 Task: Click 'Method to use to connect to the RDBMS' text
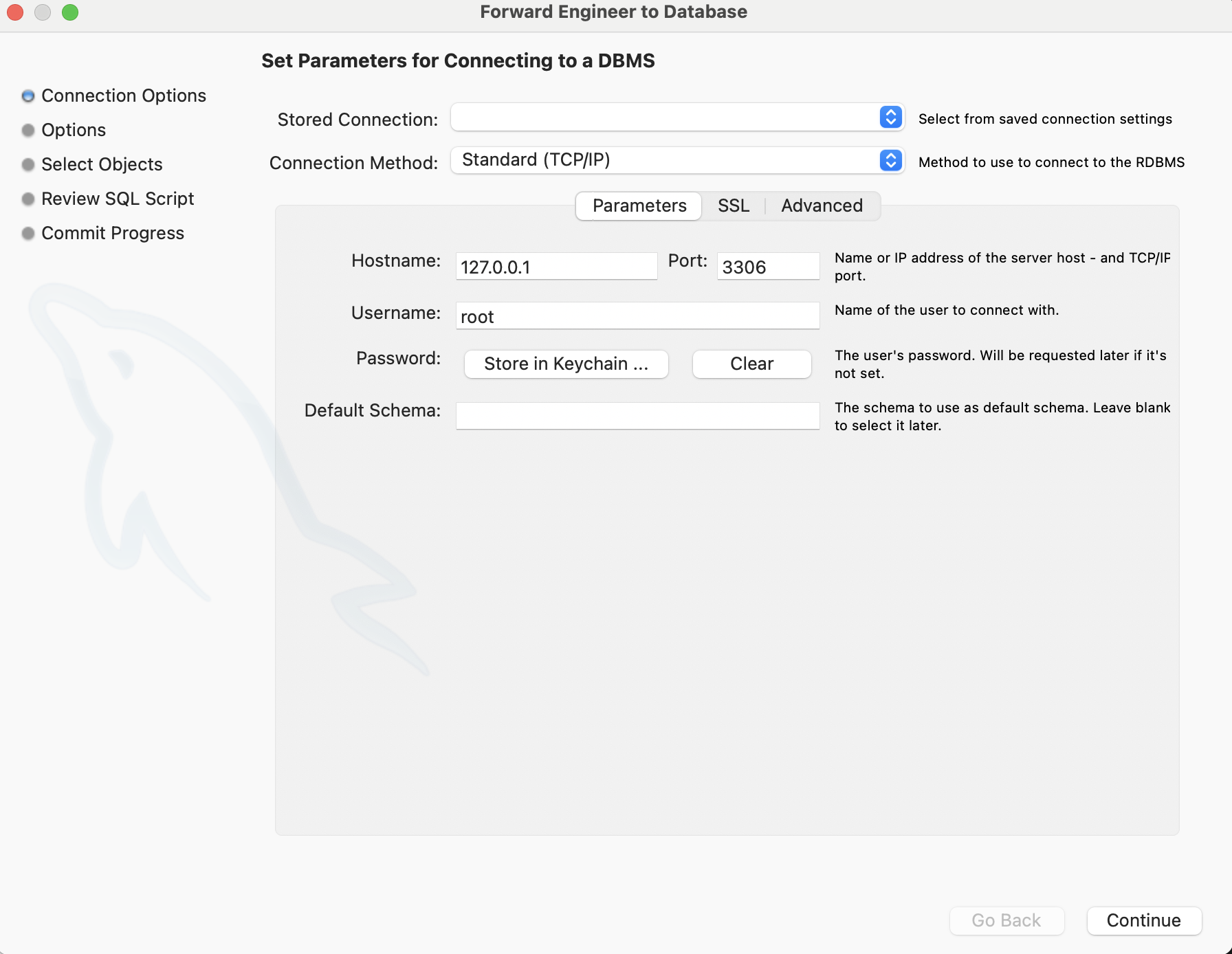coord(1051,162)
